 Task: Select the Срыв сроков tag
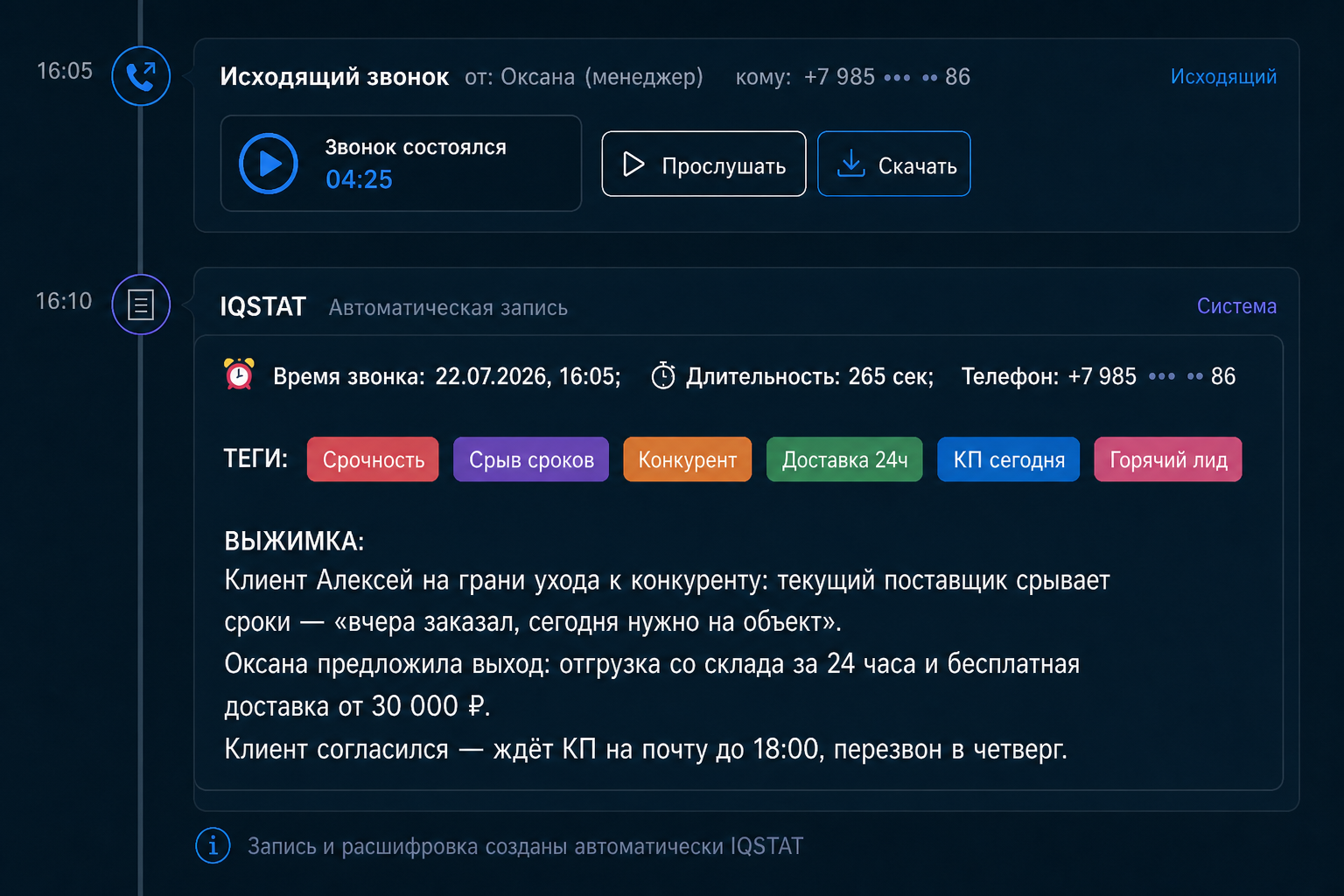click(531, 459)
